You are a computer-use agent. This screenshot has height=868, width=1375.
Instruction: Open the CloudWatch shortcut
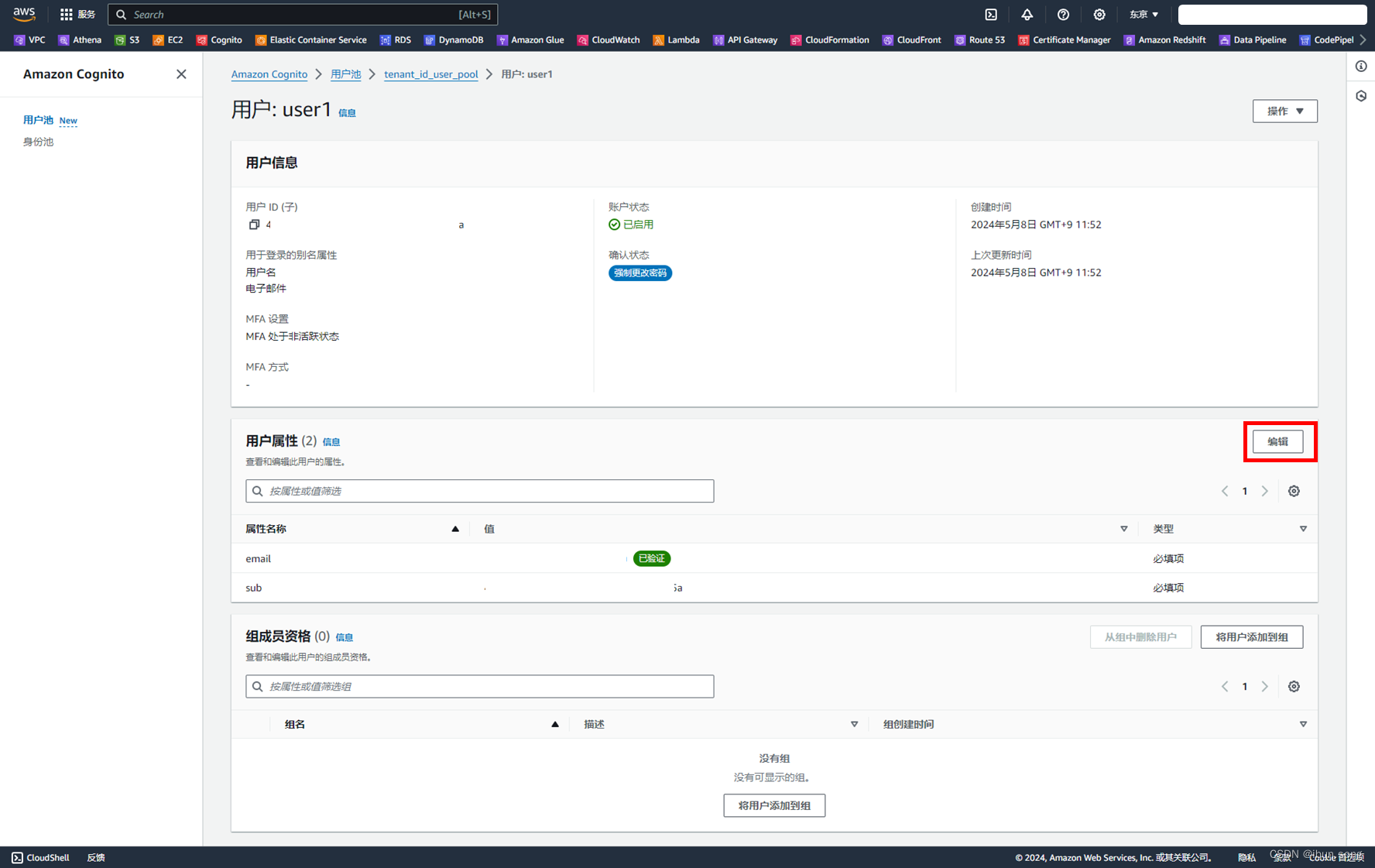click(609, 40)
